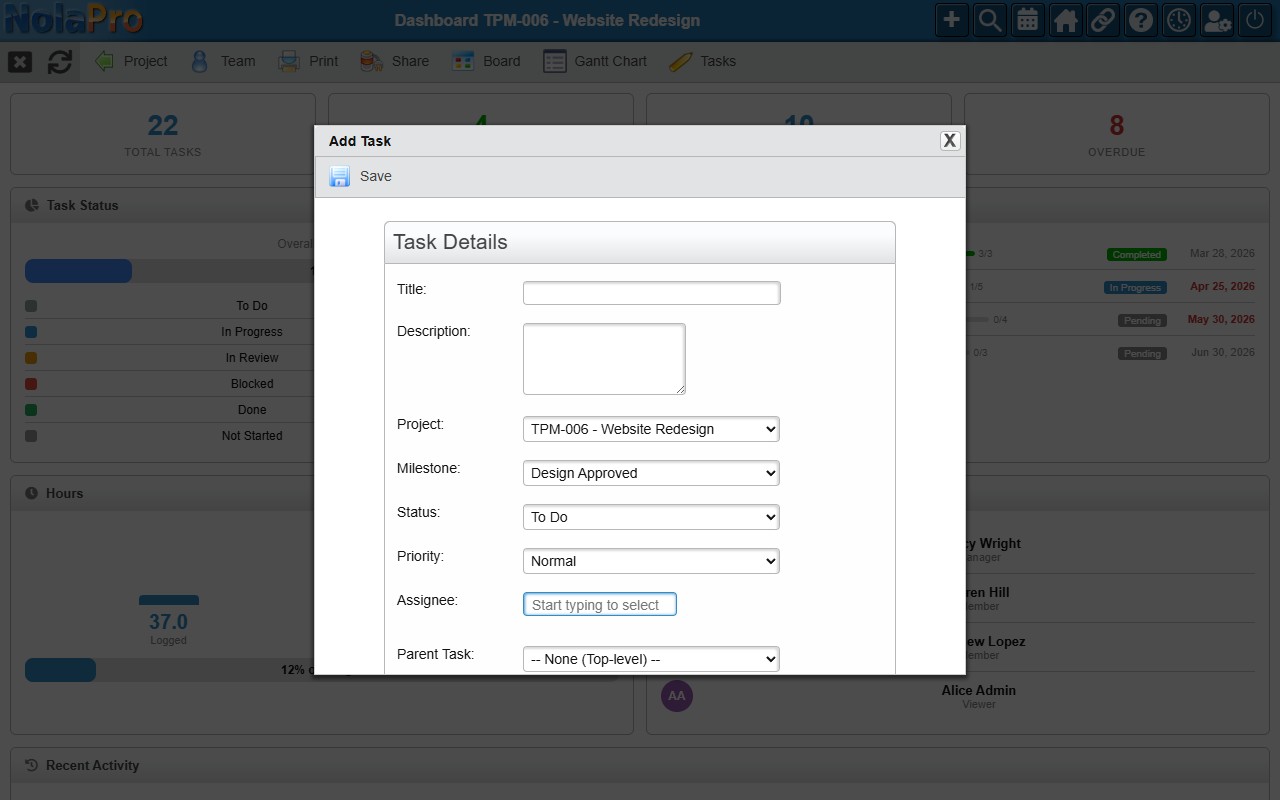
Task: Open the Milestone dropdown
Action: 651,473
